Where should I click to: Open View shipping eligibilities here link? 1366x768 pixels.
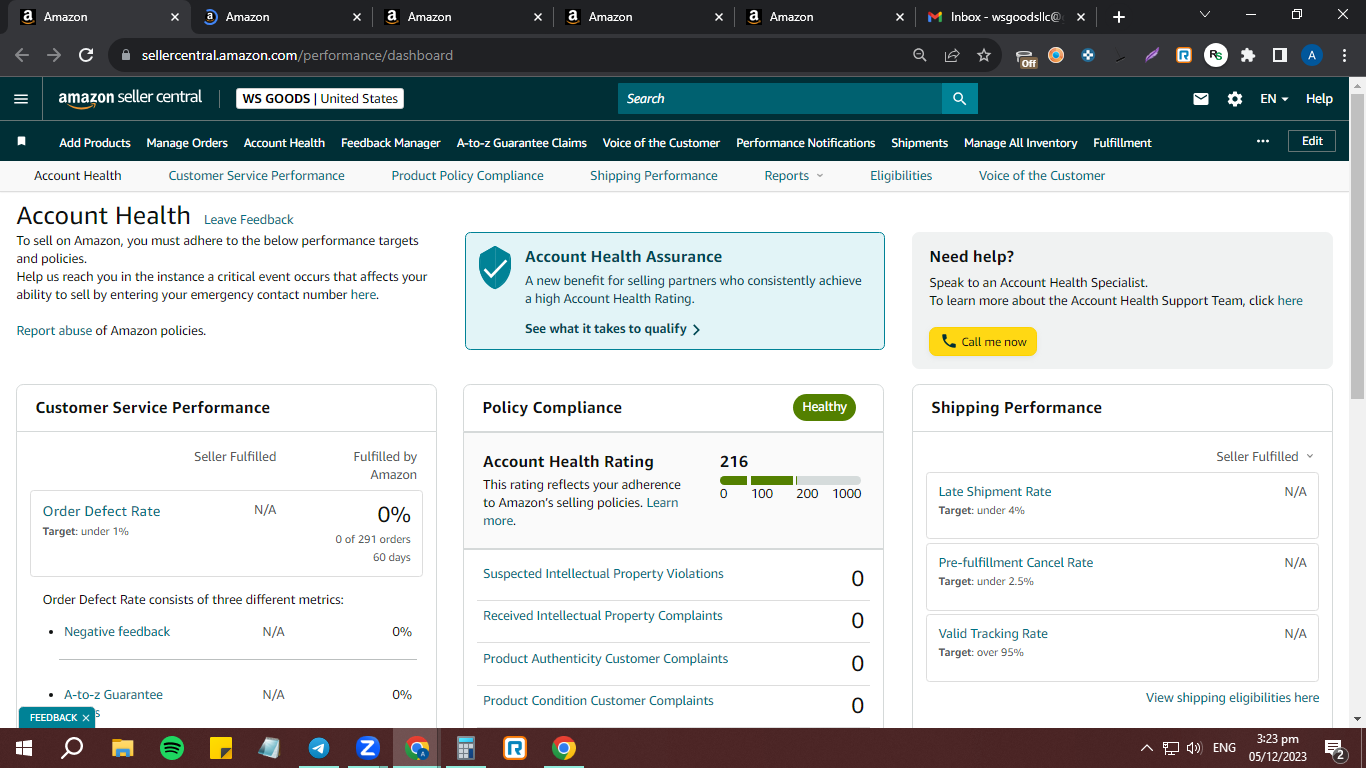click(1233, 697)
